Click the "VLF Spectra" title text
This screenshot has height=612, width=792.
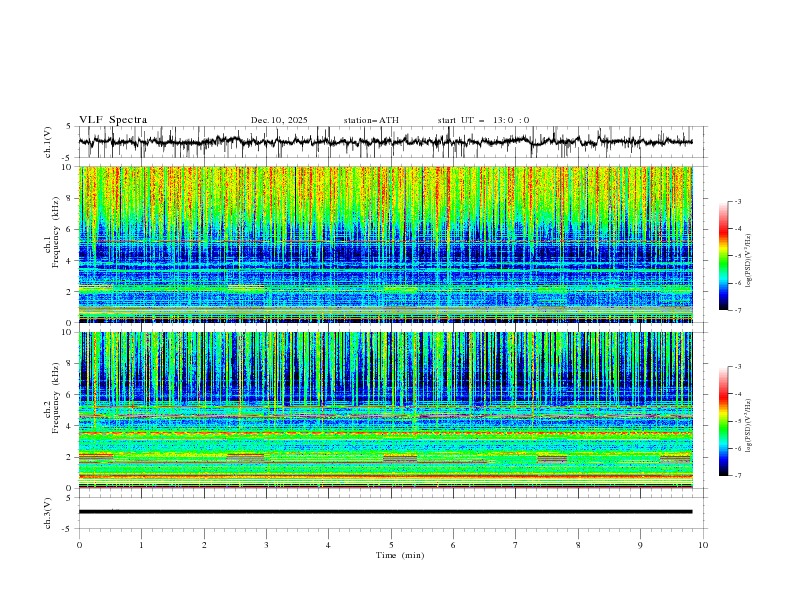click(x=113, y=120)
